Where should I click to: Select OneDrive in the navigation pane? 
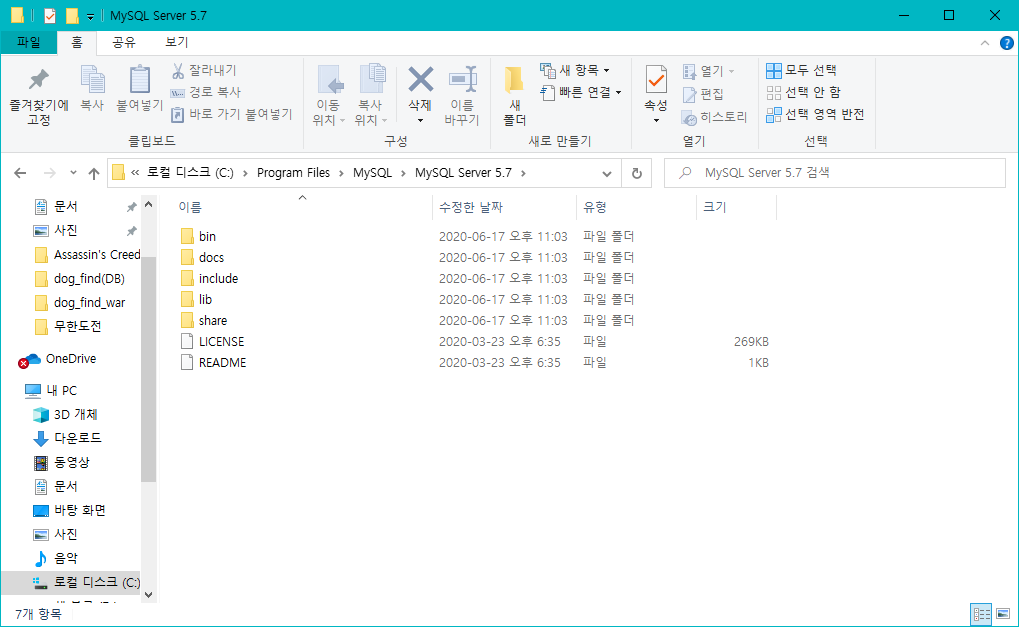point(57,359)
